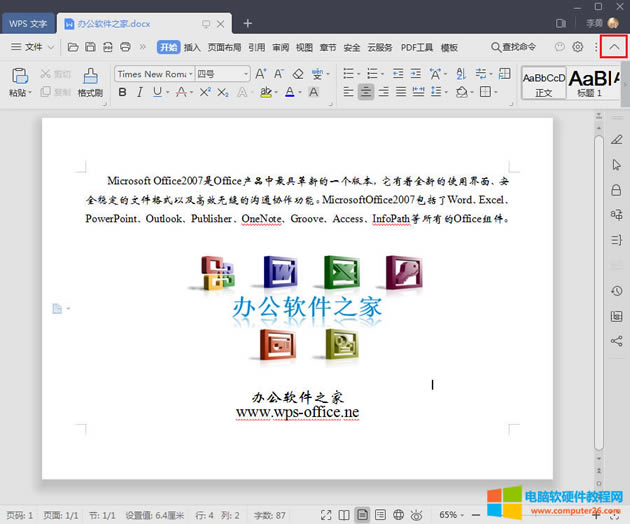Viewport: 630px width, 524px height.
Task: Open the share icon in right sidebar
Action: point(616,342)
